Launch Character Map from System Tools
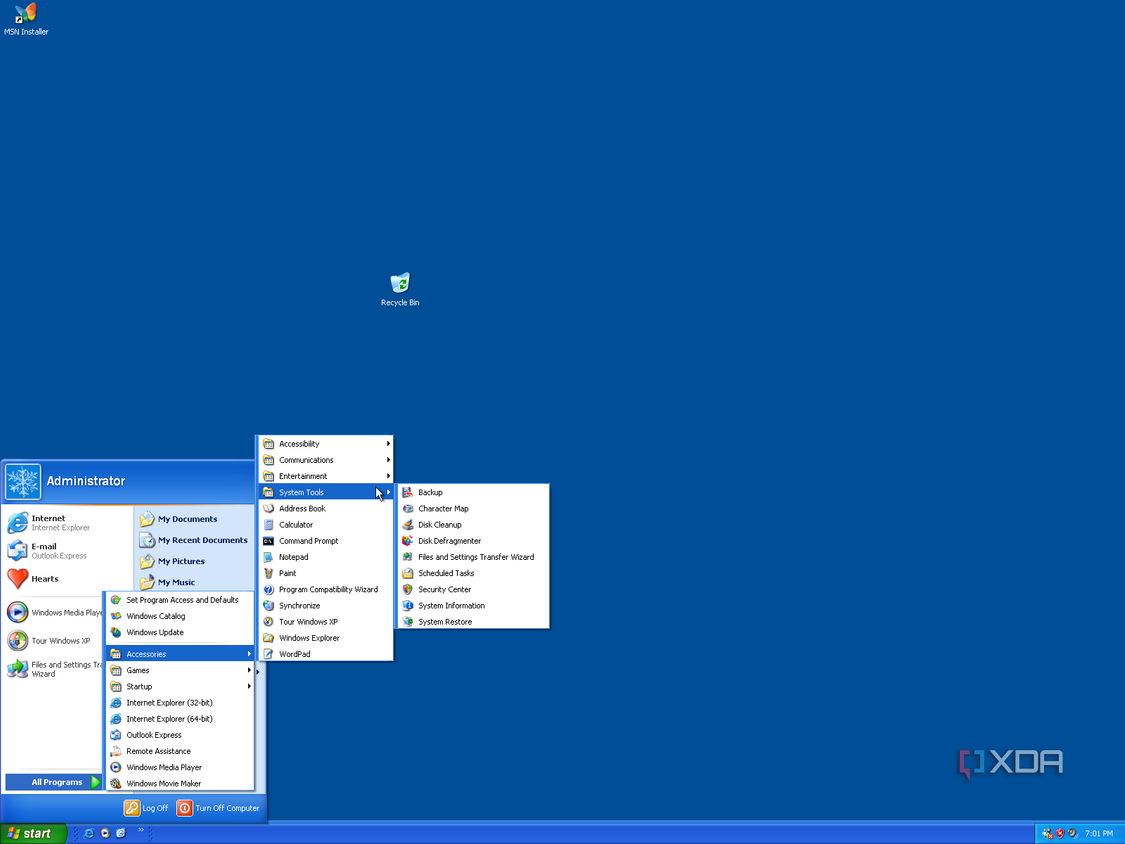Viewport: 1125px width, 844px height. tap(473, 509)
